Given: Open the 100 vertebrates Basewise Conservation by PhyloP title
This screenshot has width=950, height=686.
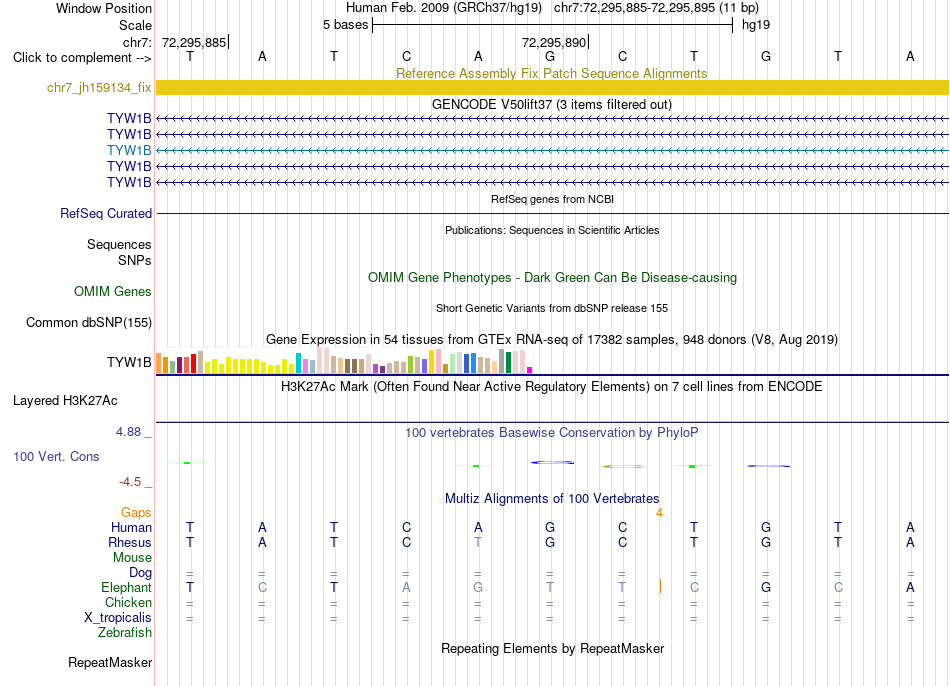Looking at the screenshot, I should coord(551,433).
